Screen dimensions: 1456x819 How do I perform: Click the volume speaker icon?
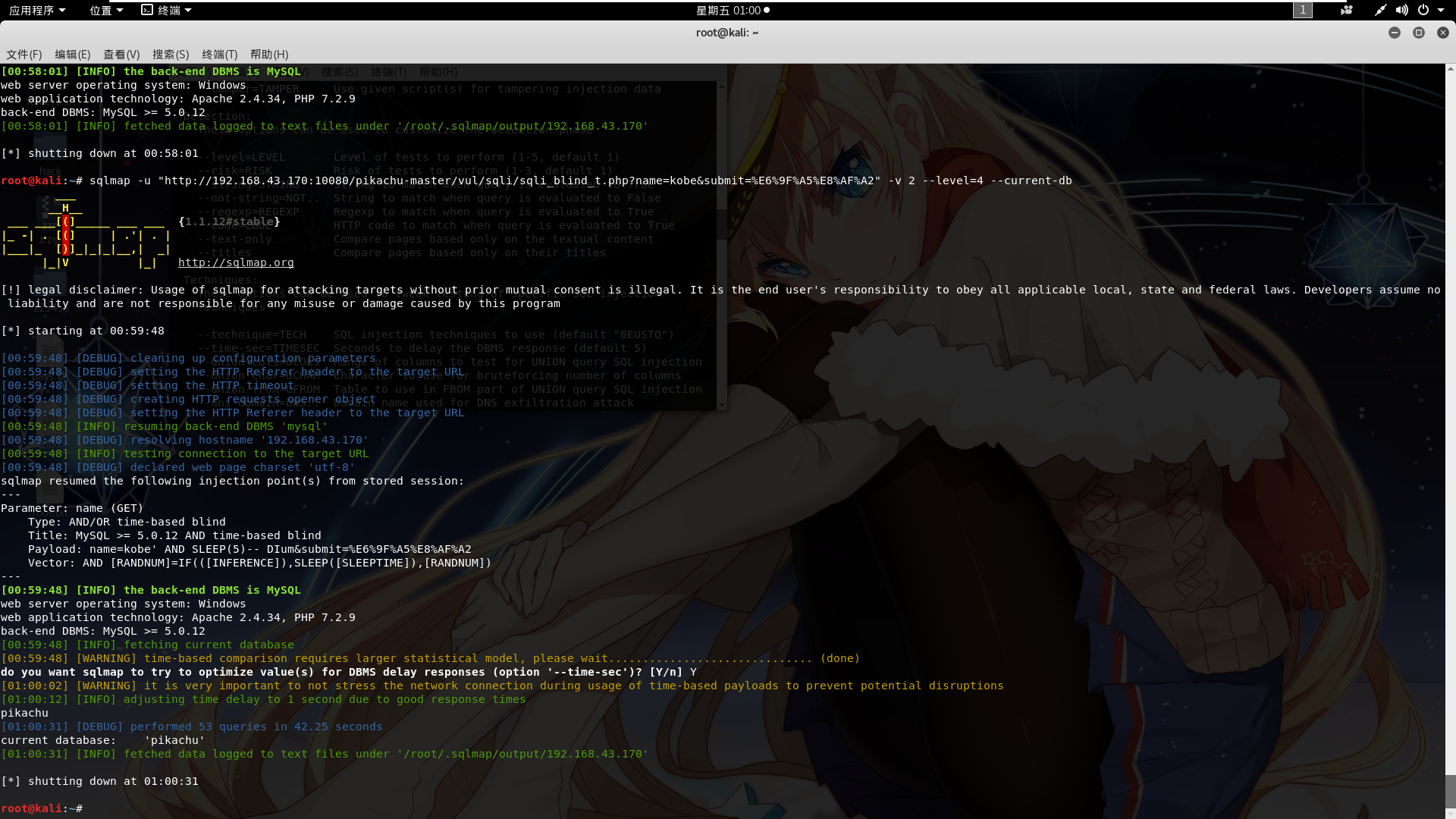[1402, 10]
